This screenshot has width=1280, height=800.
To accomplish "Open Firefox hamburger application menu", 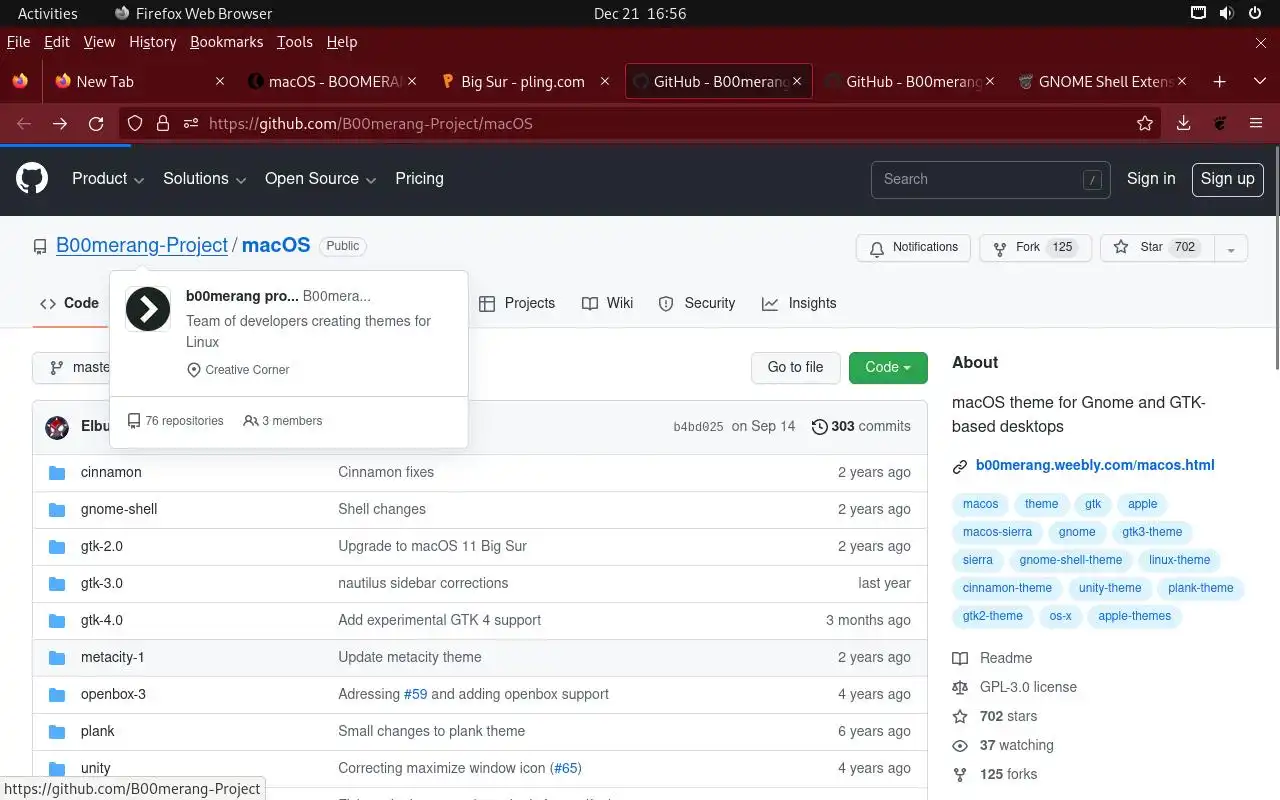I will point(1256,124).
